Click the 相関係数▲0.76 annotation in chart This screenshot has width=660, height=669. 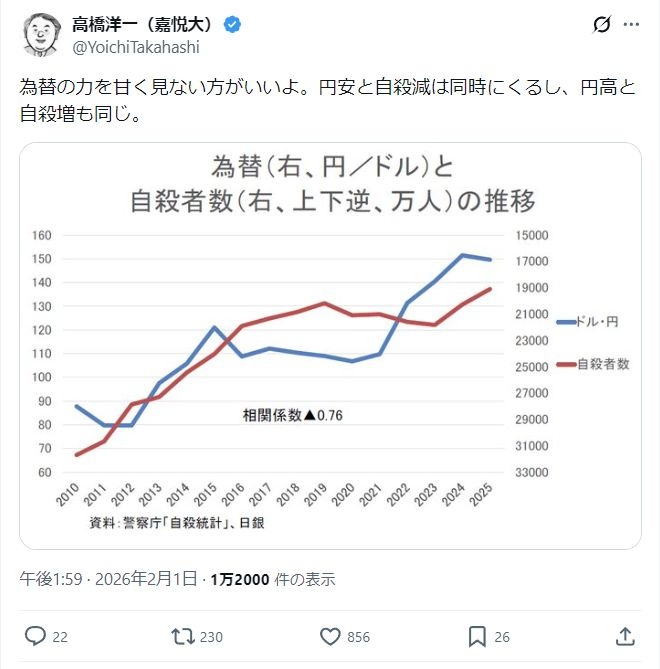[x=292, y=414]
